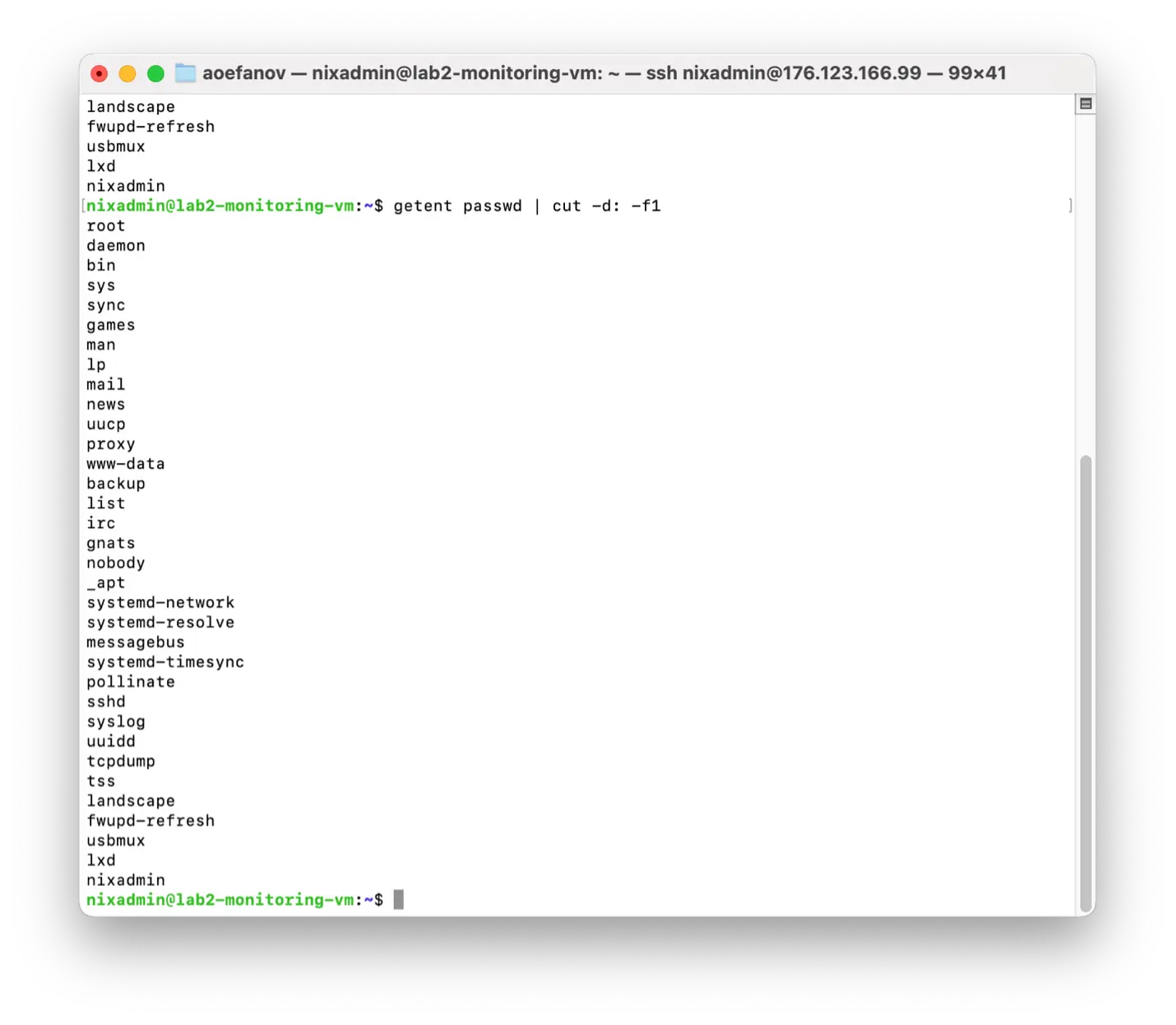The width and height of the screenshot is (1176, 1025).
Task: Click the 'root' output line
Action: [x=106, y=226]
